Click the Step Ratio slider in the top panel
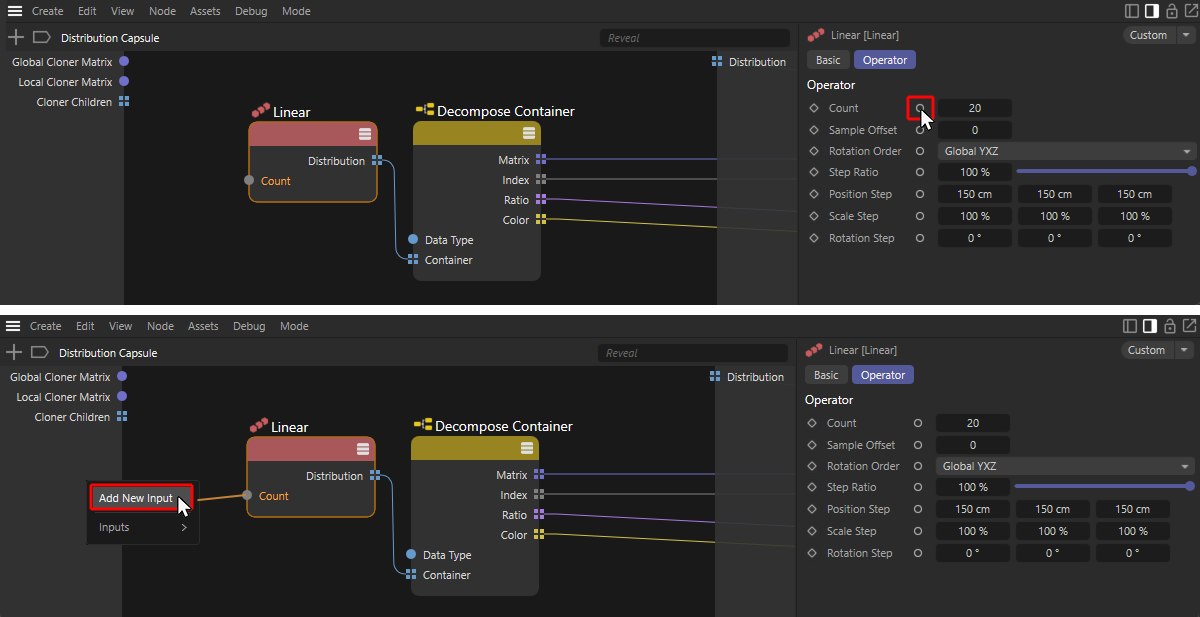This screenshot has width=1200, height=617. (1105, 172)
